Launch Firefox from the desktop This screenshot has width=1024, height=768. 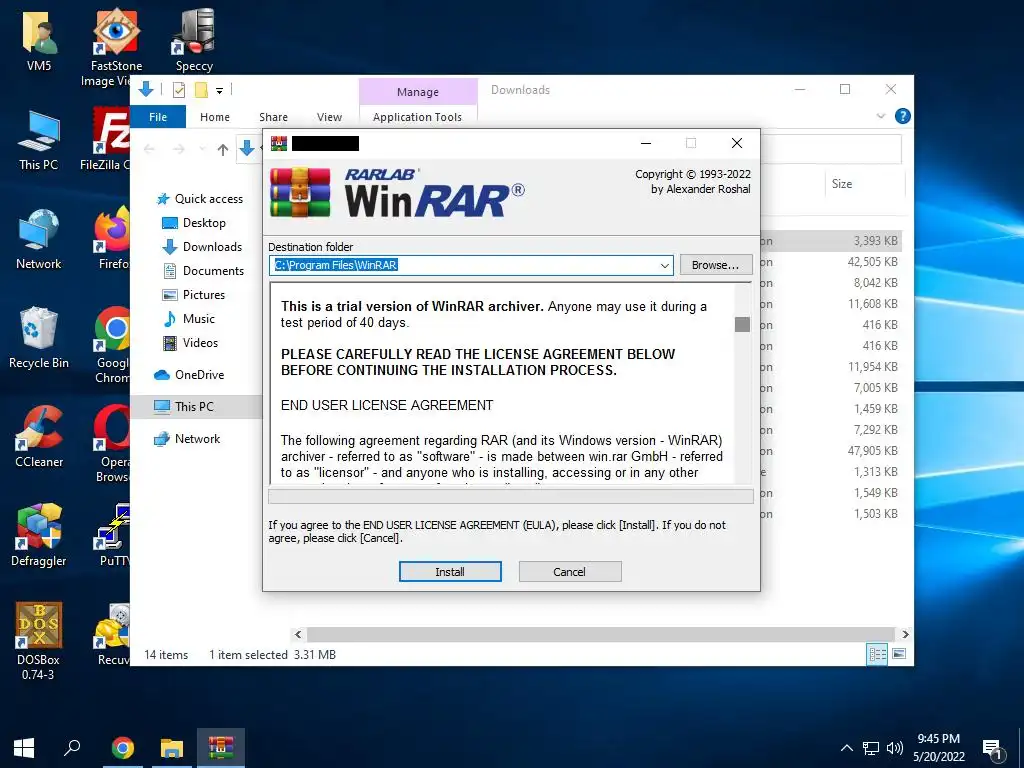111,240
